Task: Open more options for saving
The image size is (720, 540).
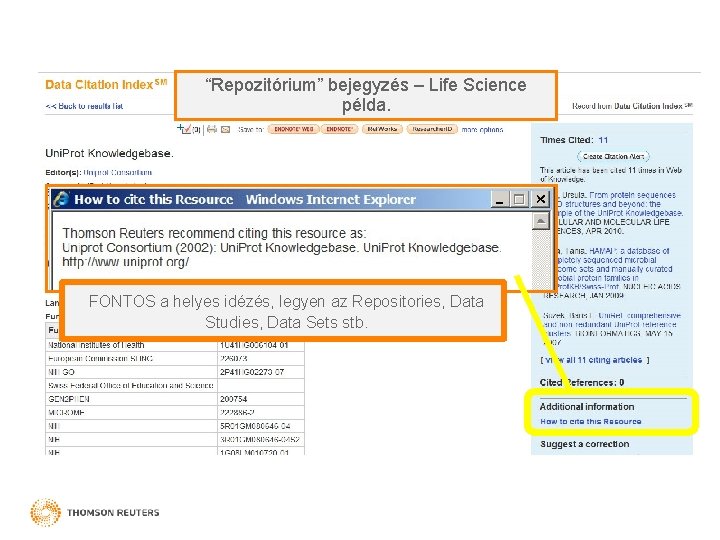Action: point(482,130)
